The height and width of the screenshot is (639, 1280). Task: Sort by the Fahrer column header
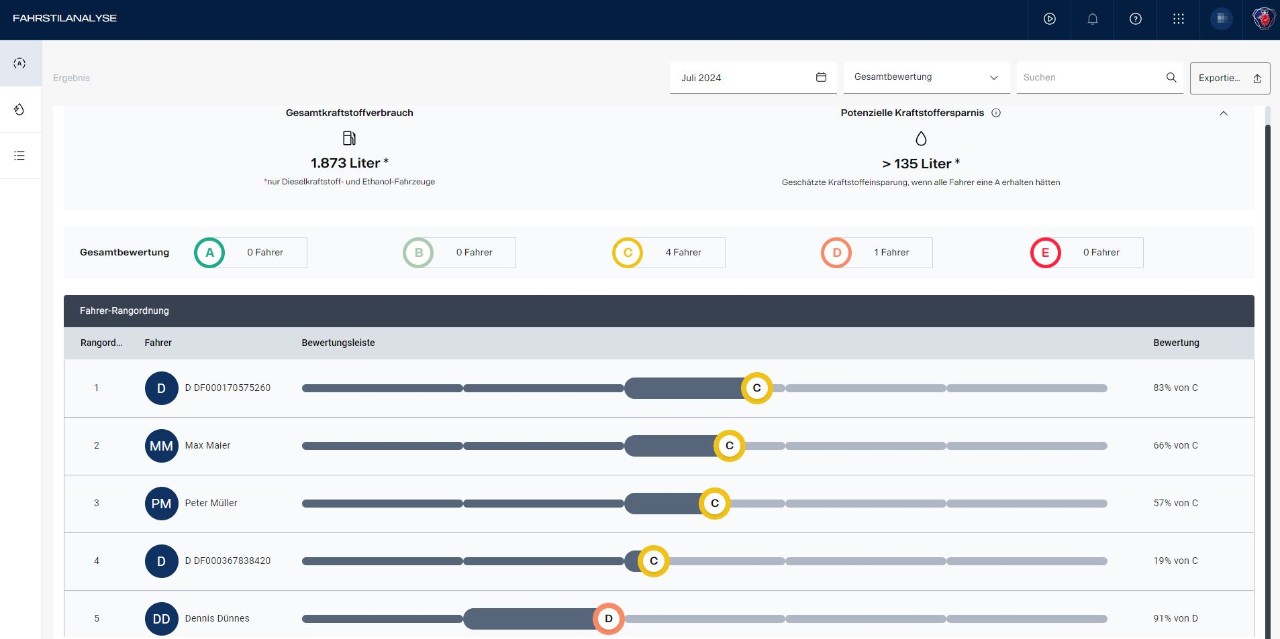(x=158, y=343)
